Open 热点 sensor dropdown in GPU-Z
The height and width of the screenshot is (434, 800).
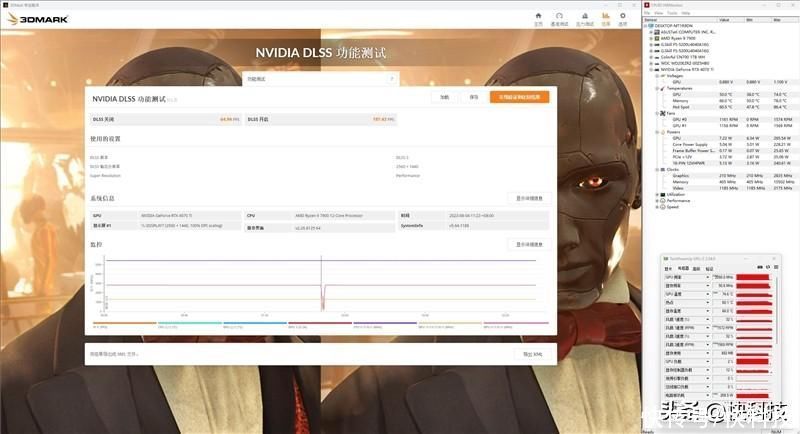coord(708,302)
